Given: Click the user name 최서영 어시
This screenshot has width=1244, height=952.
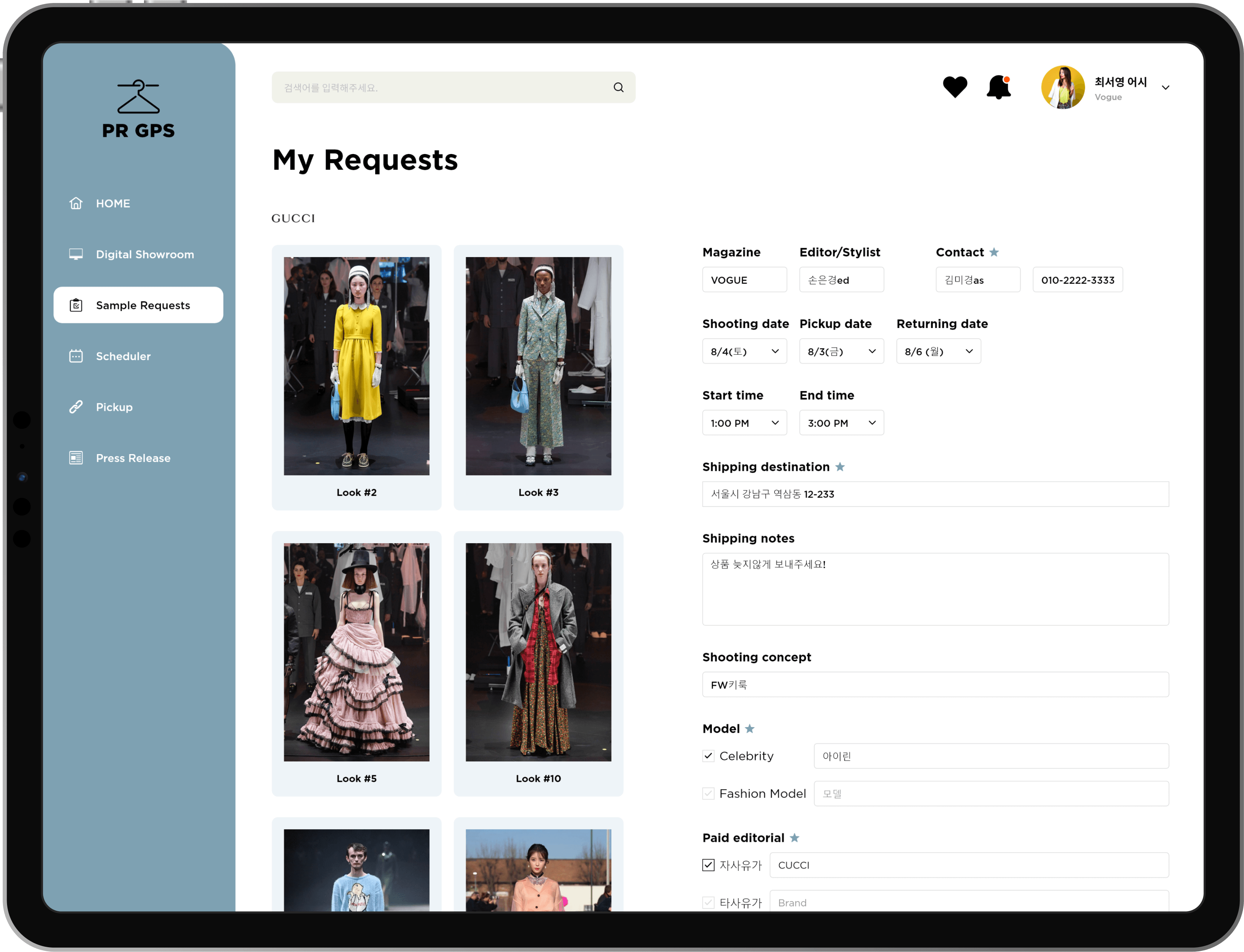Looking at the screenshot, I should (1120, 82).
